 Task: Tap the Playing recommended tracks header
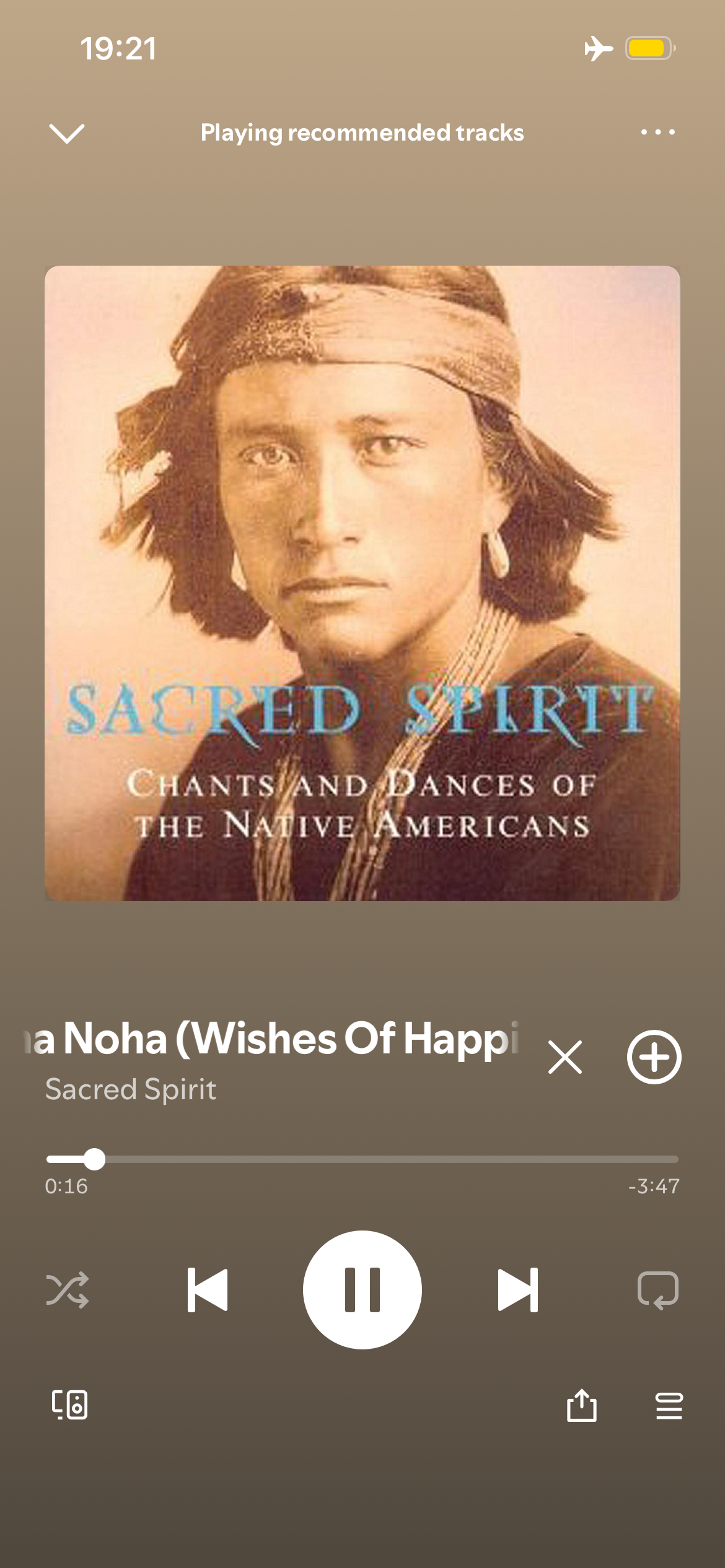pyautogui.click(x=362, y=133)
